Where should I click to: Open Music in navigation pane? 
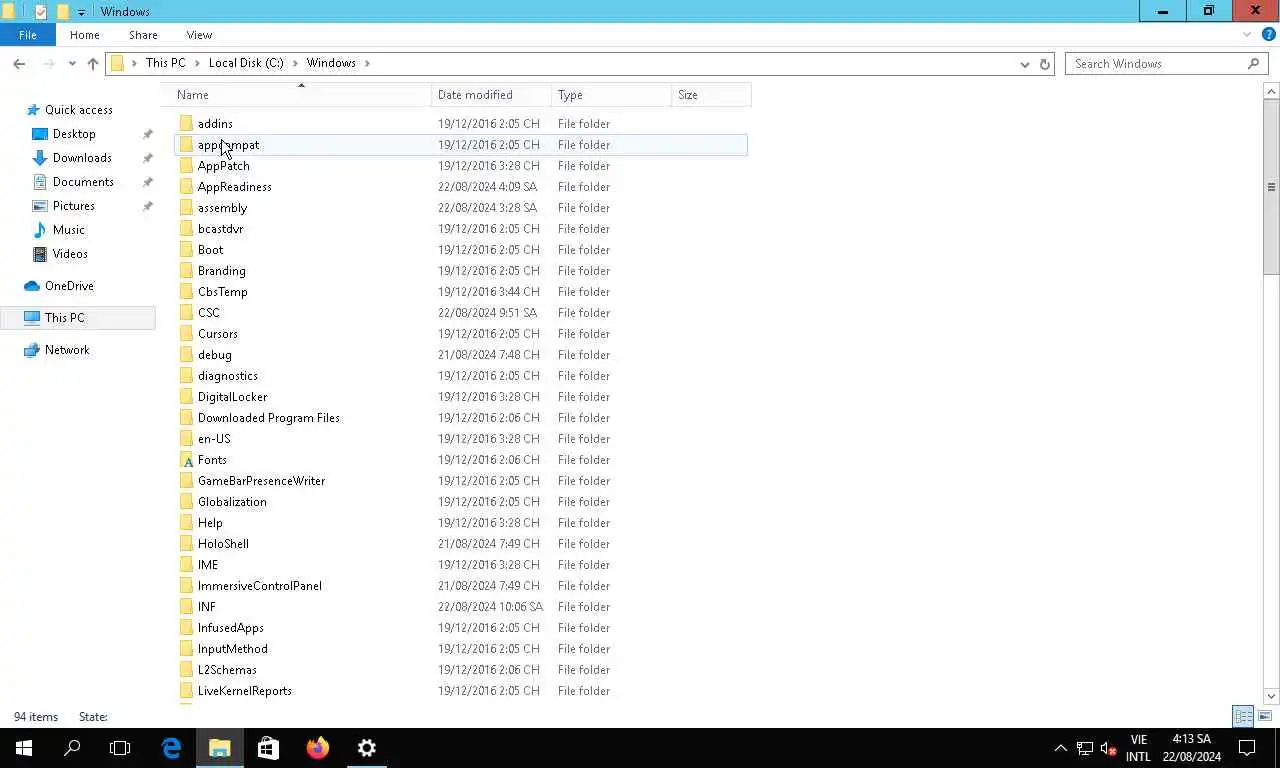point(69,230)
